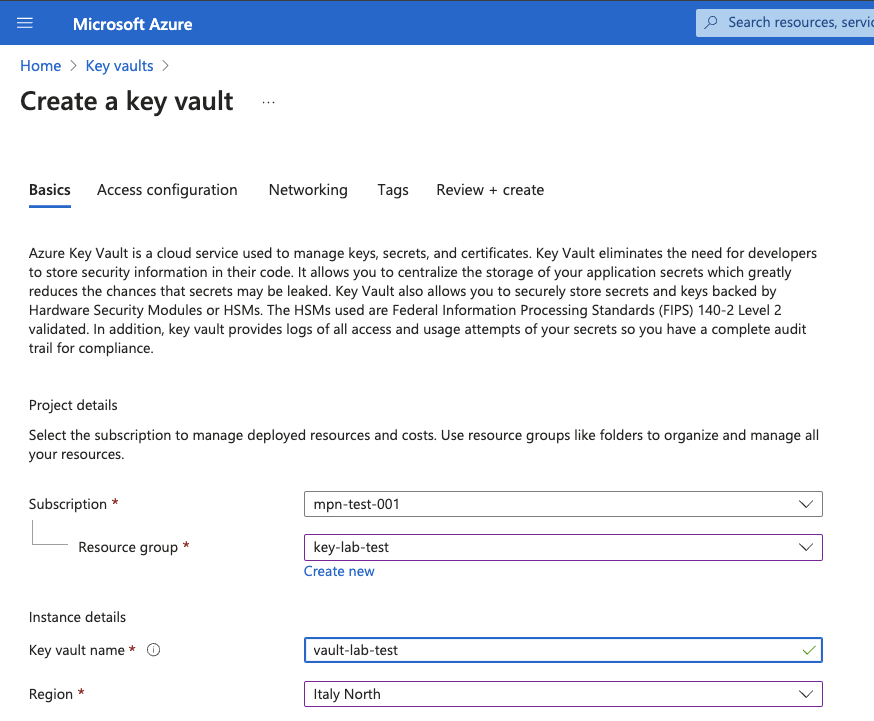
Task: Switch to the Networking tab
Action: [x=308, y=190]
